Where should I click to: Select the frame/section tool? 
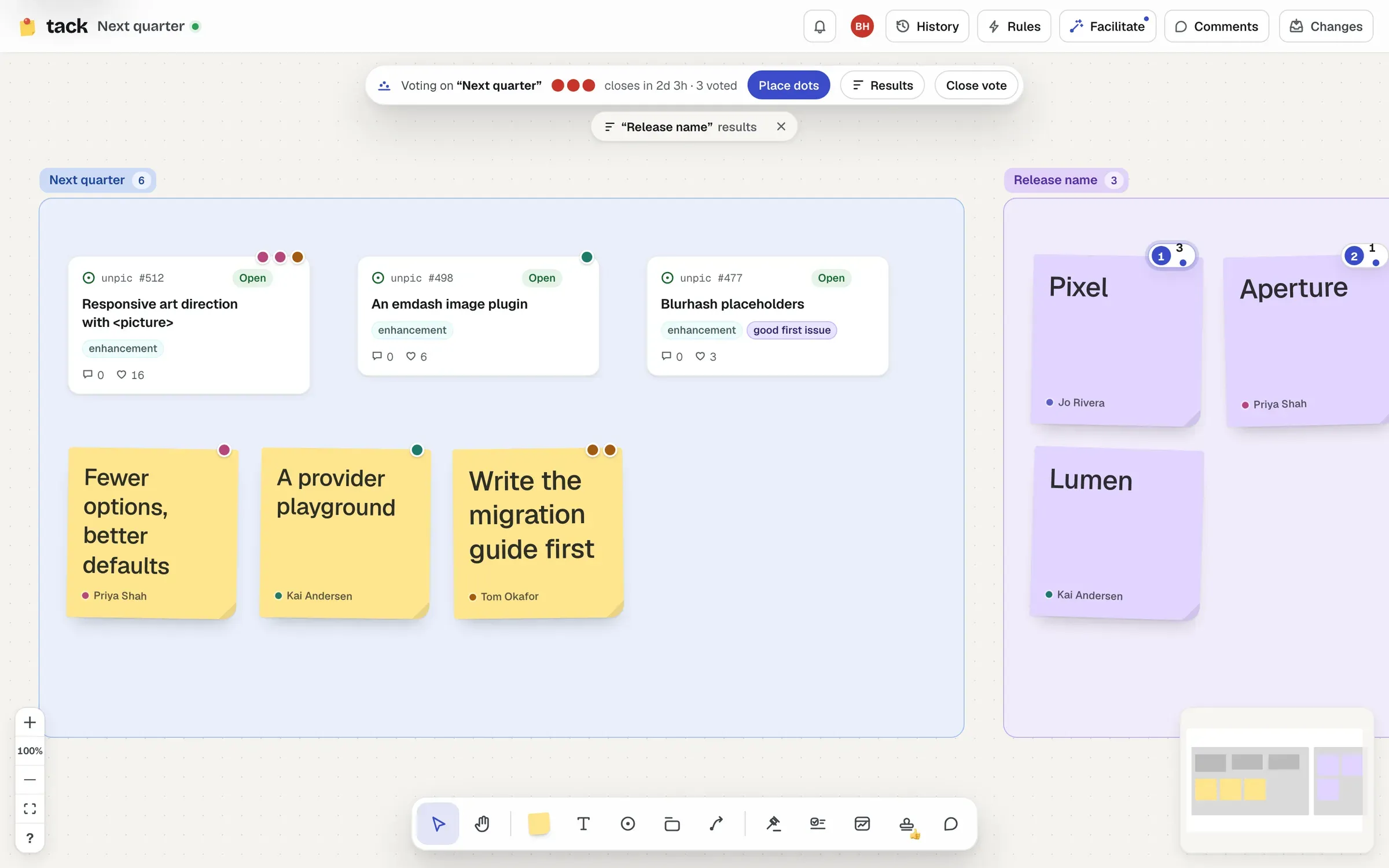[672, 823]
